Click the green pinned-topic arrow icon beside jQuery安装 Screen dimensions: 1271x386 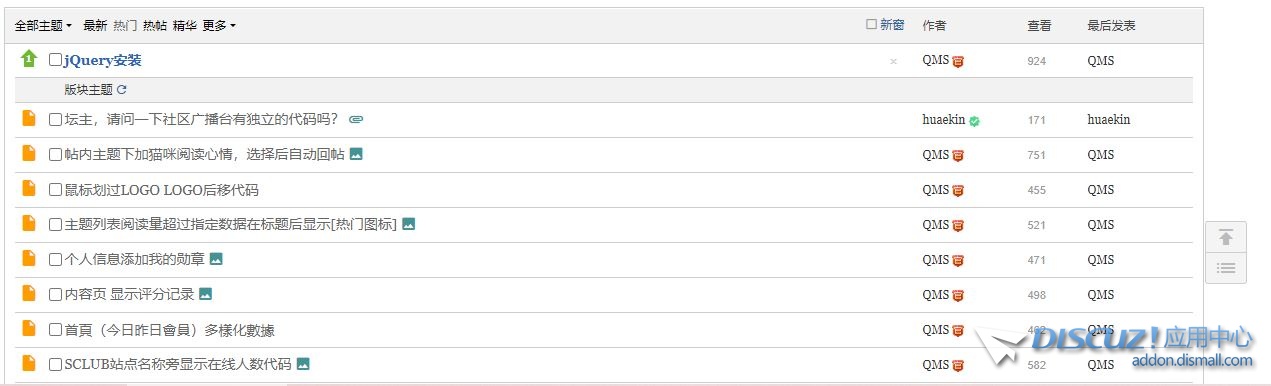(x=29, y=59)
